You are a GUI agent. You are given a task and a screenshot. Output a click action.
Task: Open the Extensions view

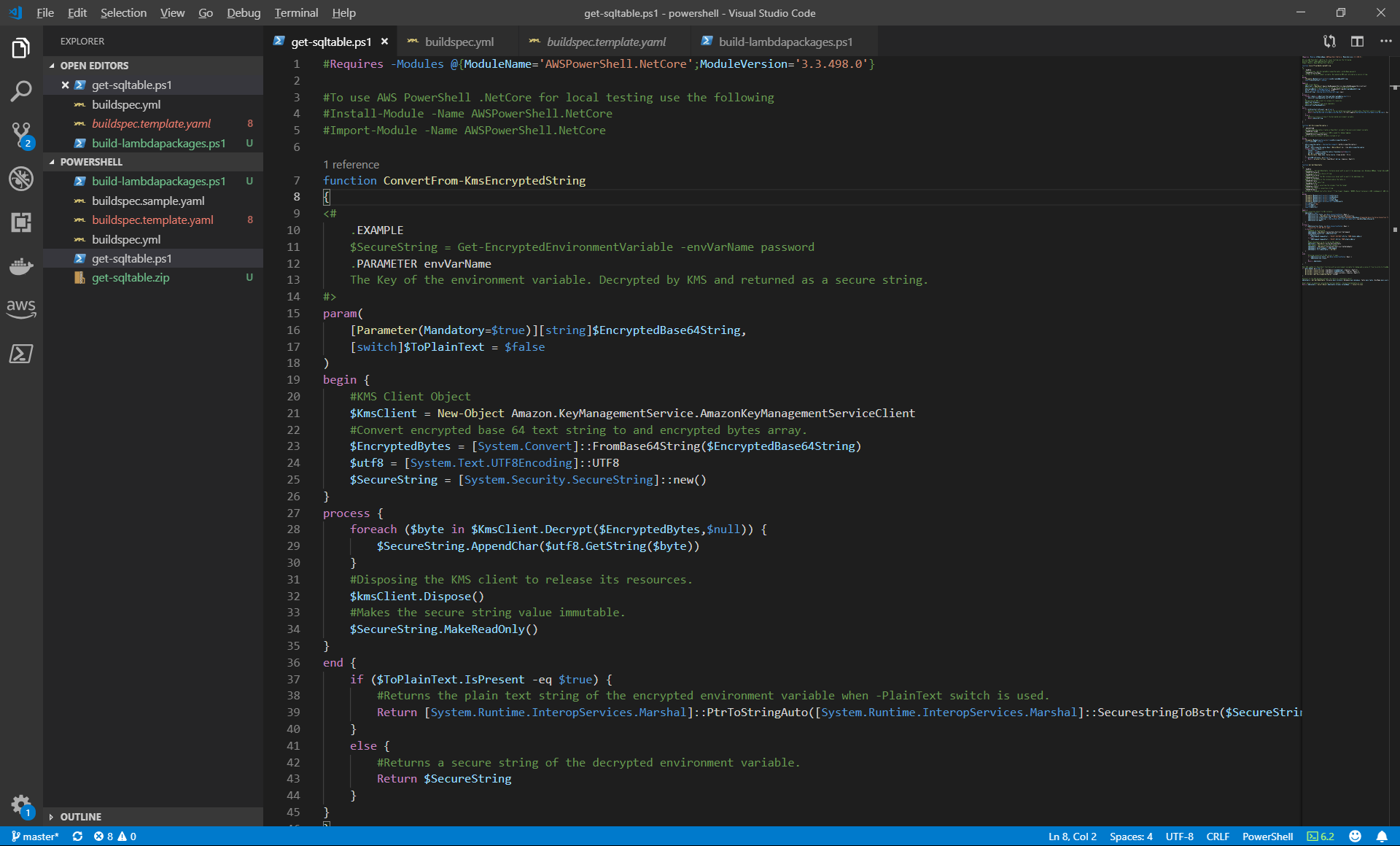point(21,222)
